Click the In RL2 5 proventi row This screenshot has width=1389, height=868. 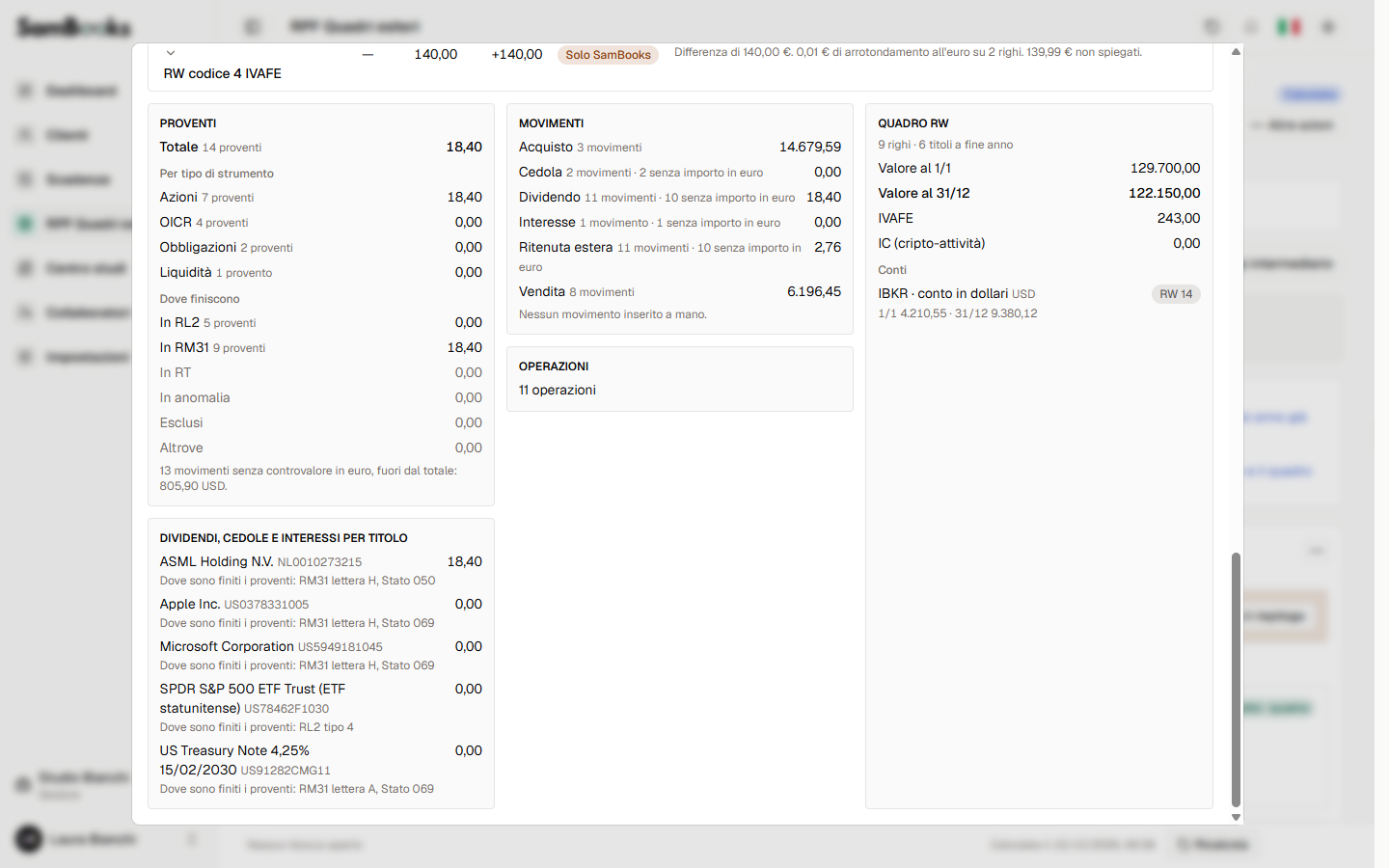pyautogui.click(x=321, y=323)
